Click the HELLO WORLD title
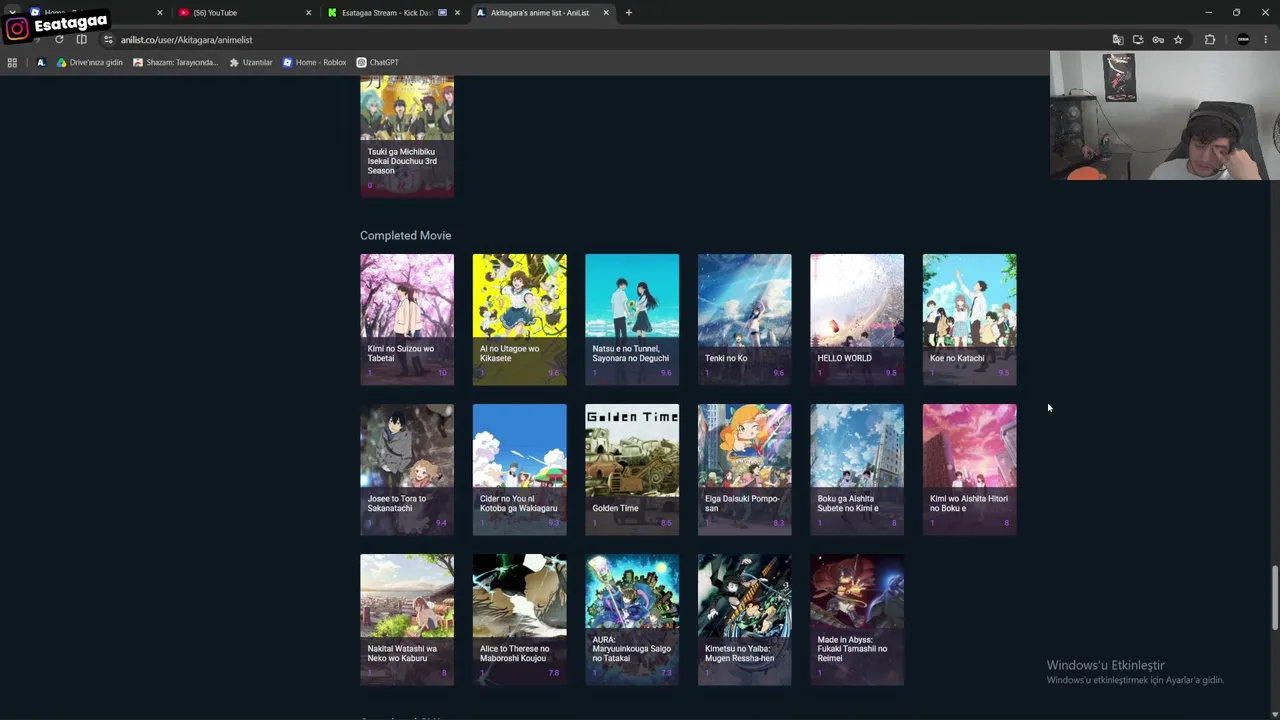This screenshot has width=1280, height=720. point(844,358)
